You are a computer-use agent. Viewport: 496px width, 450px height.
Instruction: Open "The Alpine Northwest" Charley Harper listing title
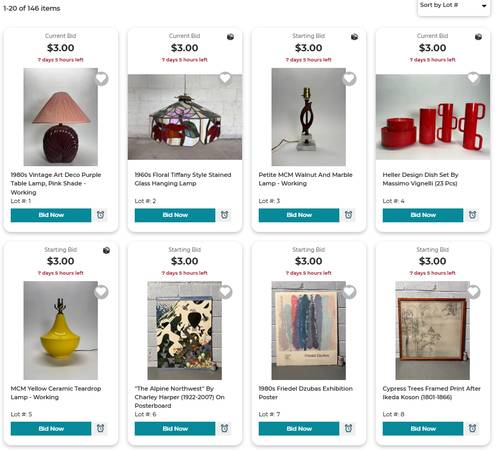(180, 397)
